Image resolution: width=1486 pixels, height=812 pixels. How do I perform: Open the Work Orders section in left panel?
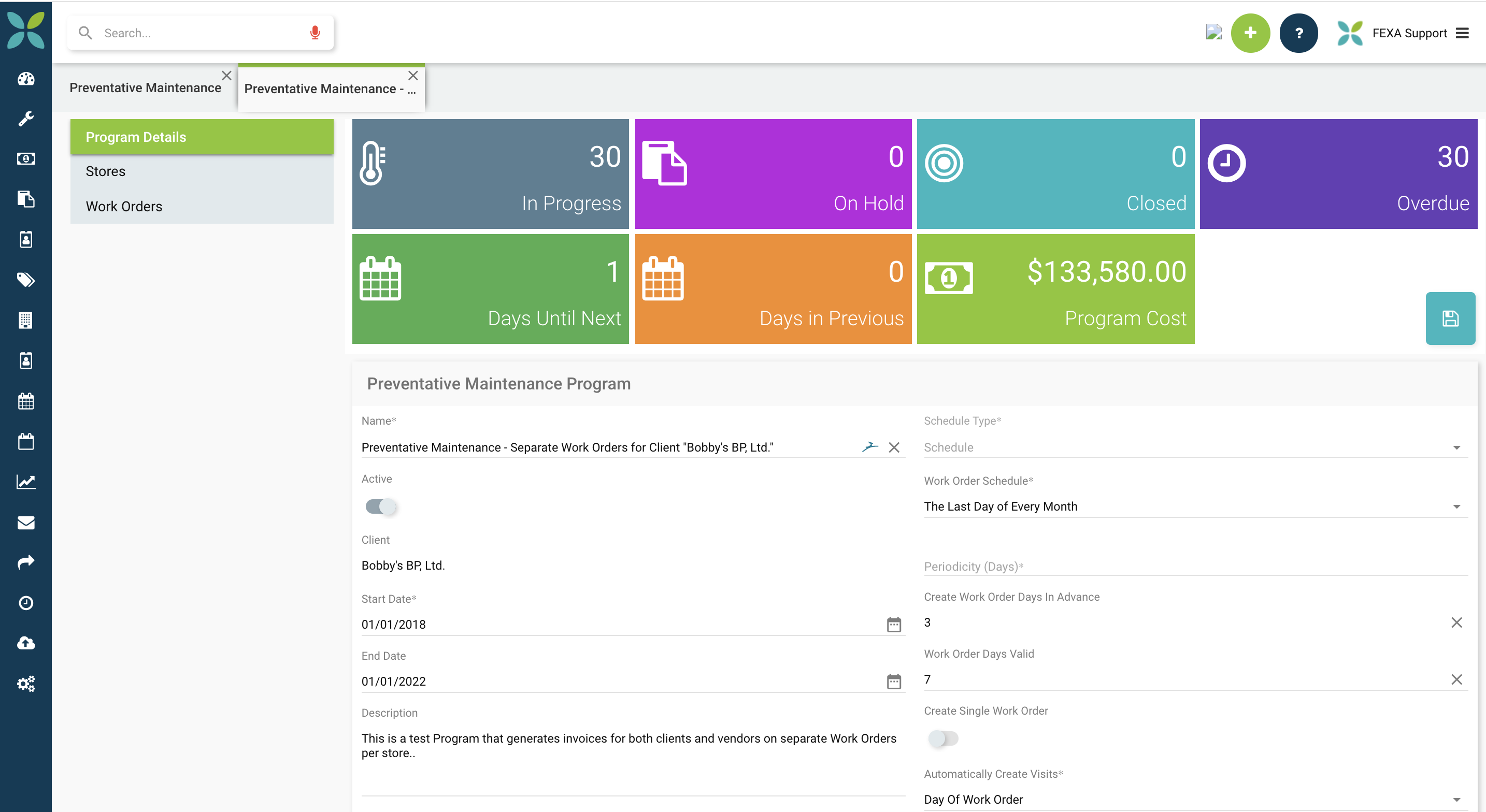(x=124, y=206)
